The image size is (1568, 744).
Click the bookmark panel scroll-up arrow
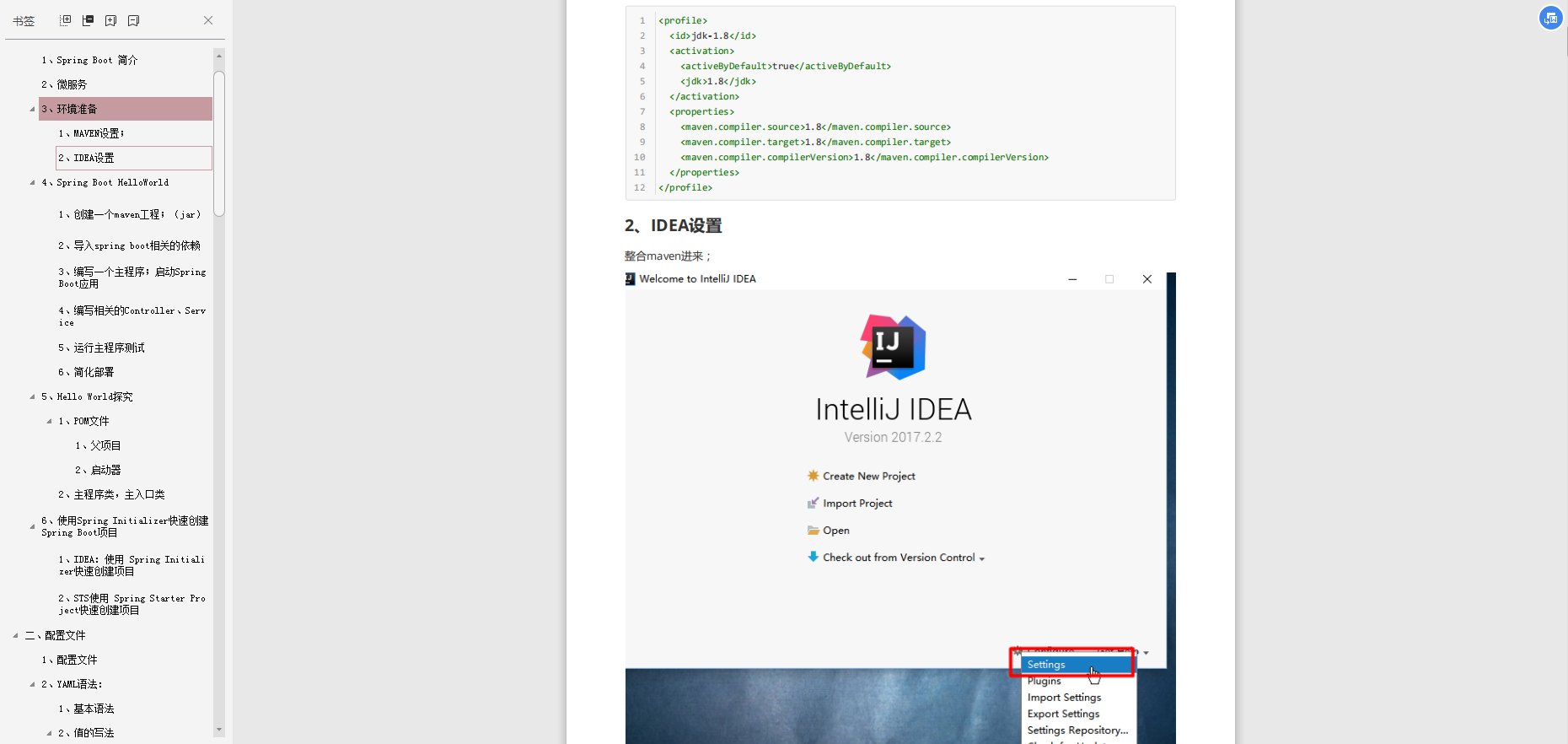pyautogui.click(x=219, y=56)
